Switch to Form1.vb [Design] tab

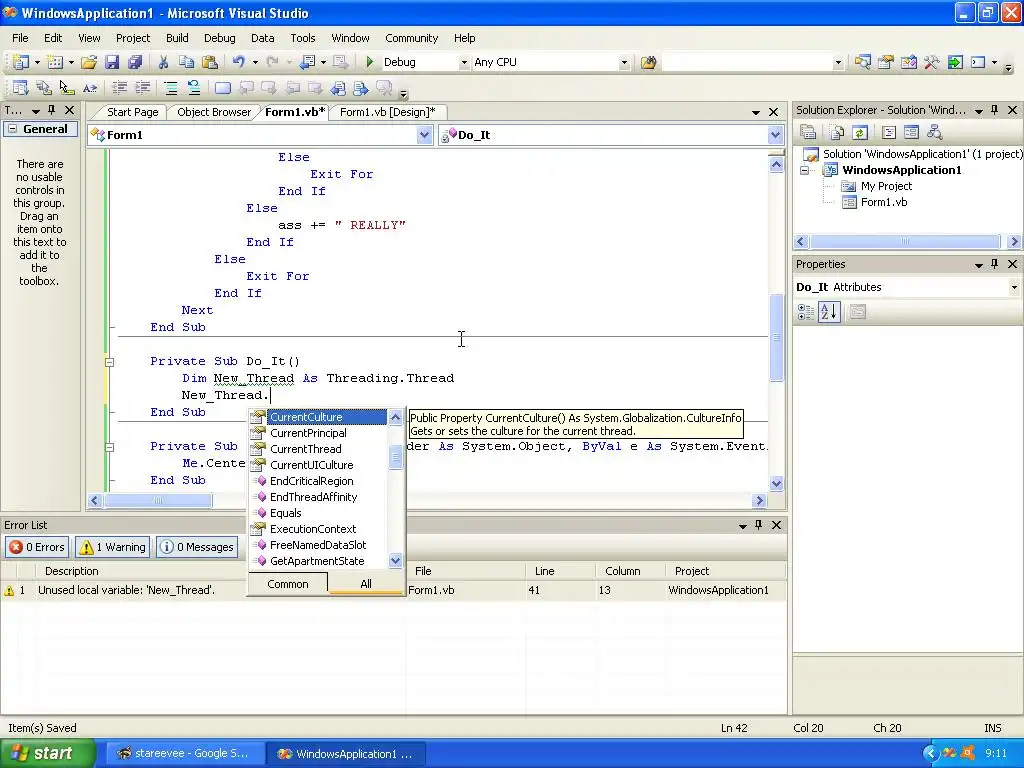[x=387, y=112]
